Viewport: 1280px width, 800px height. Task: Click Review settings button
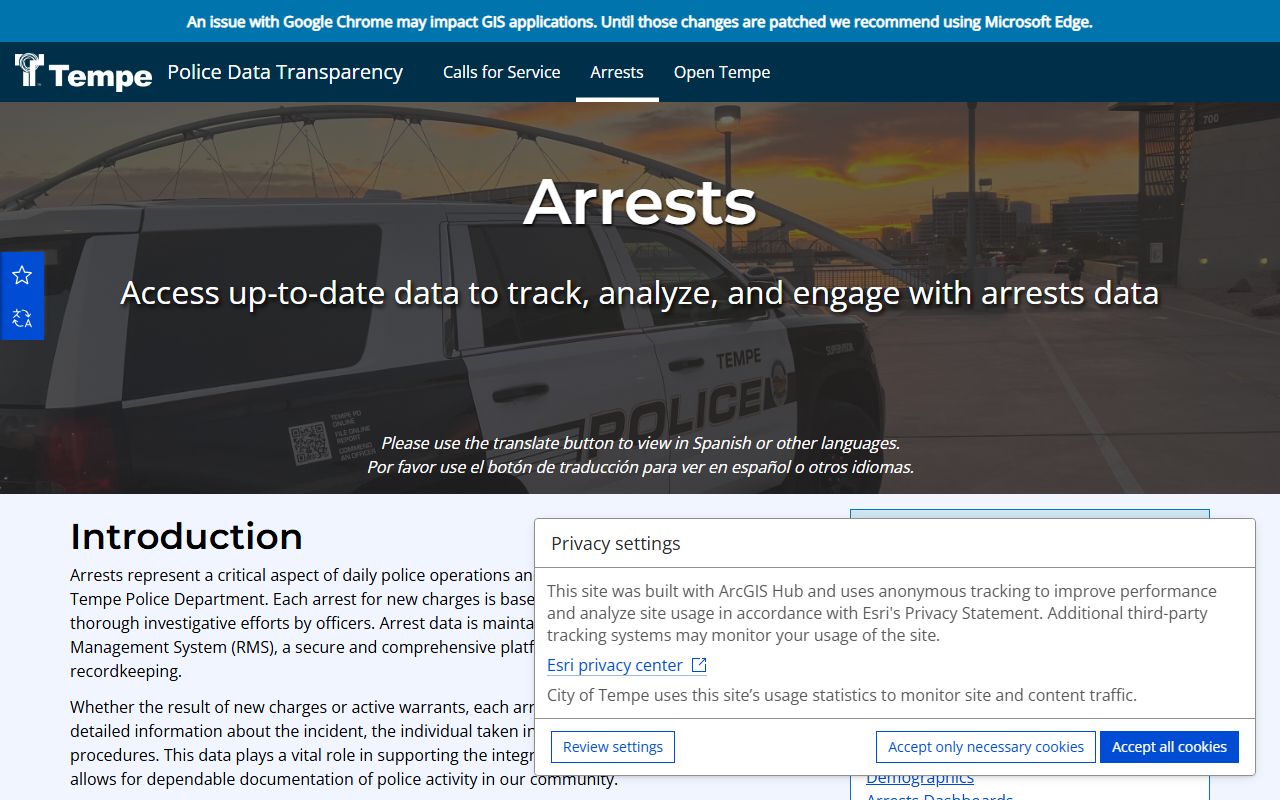[x=613, y=747]
